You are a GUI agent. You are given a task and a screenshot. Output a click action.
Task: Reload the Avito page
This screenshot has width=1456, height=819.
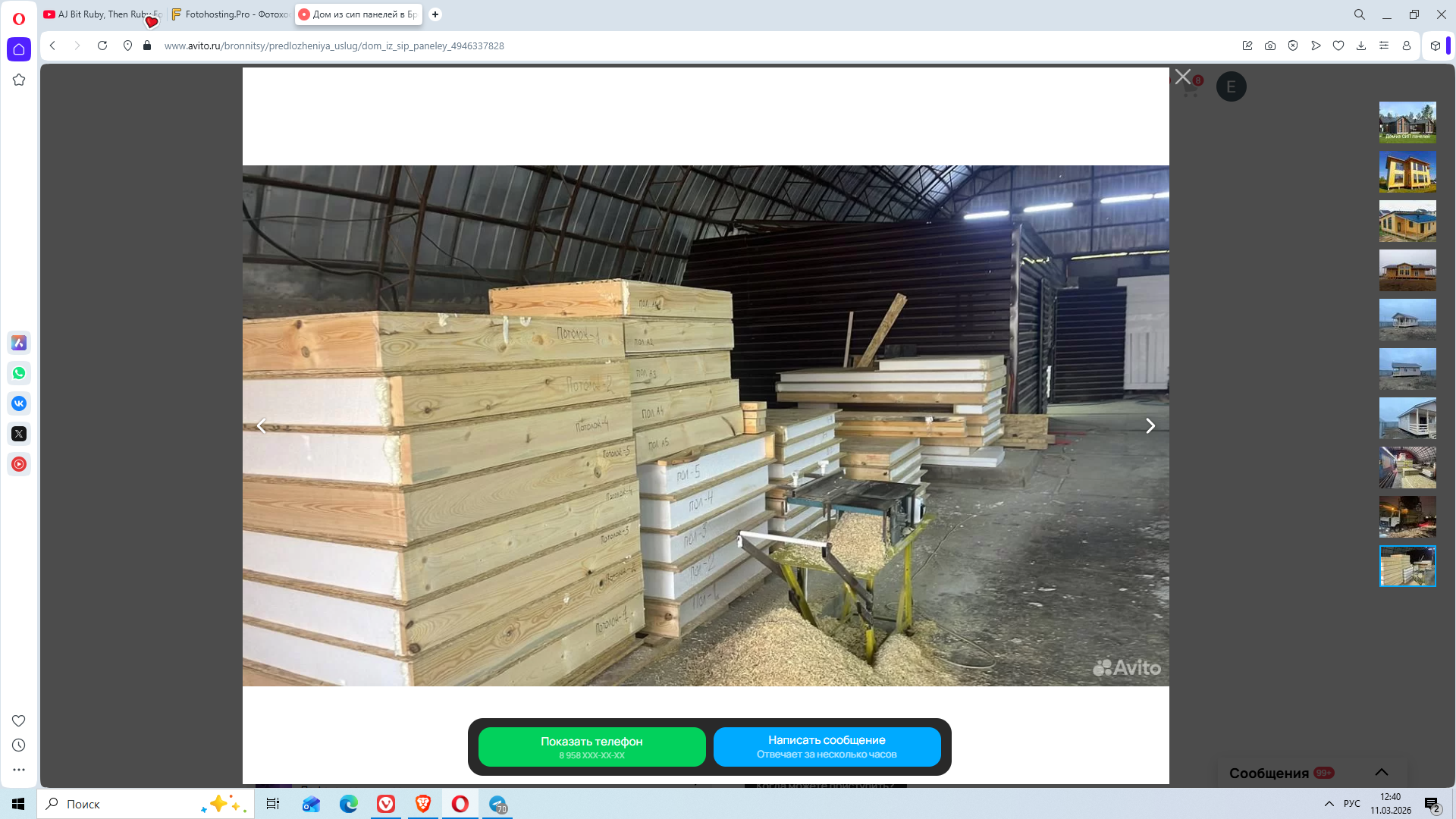102,45
